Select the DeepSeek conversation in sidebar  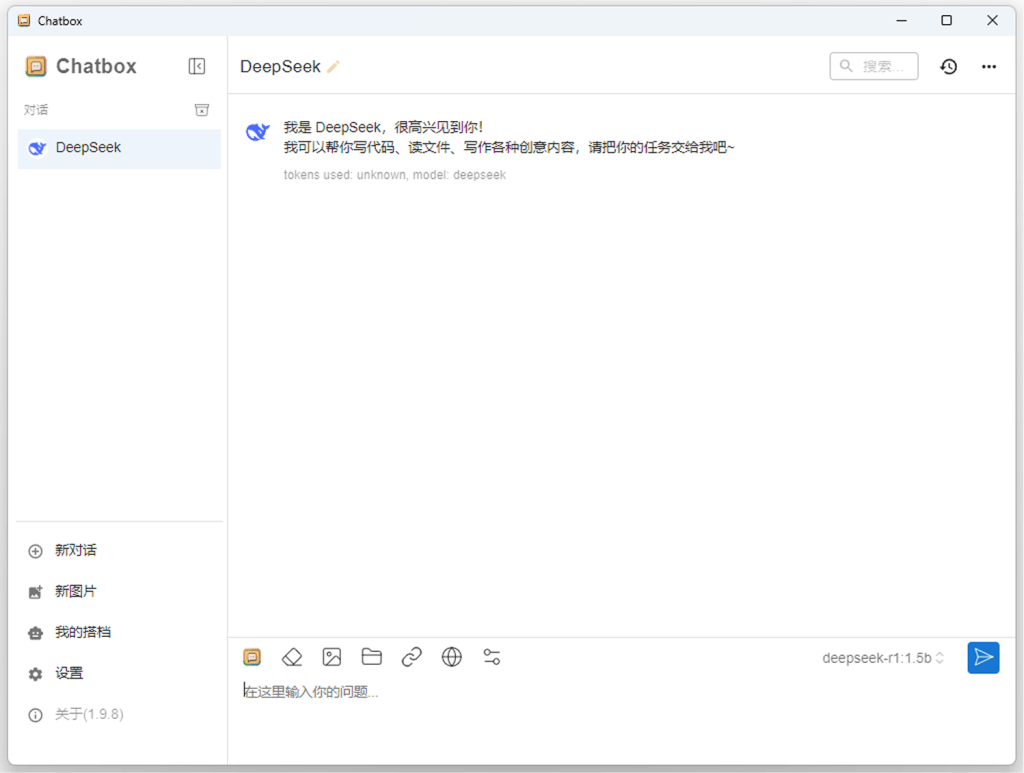click(x=119, y=148)
